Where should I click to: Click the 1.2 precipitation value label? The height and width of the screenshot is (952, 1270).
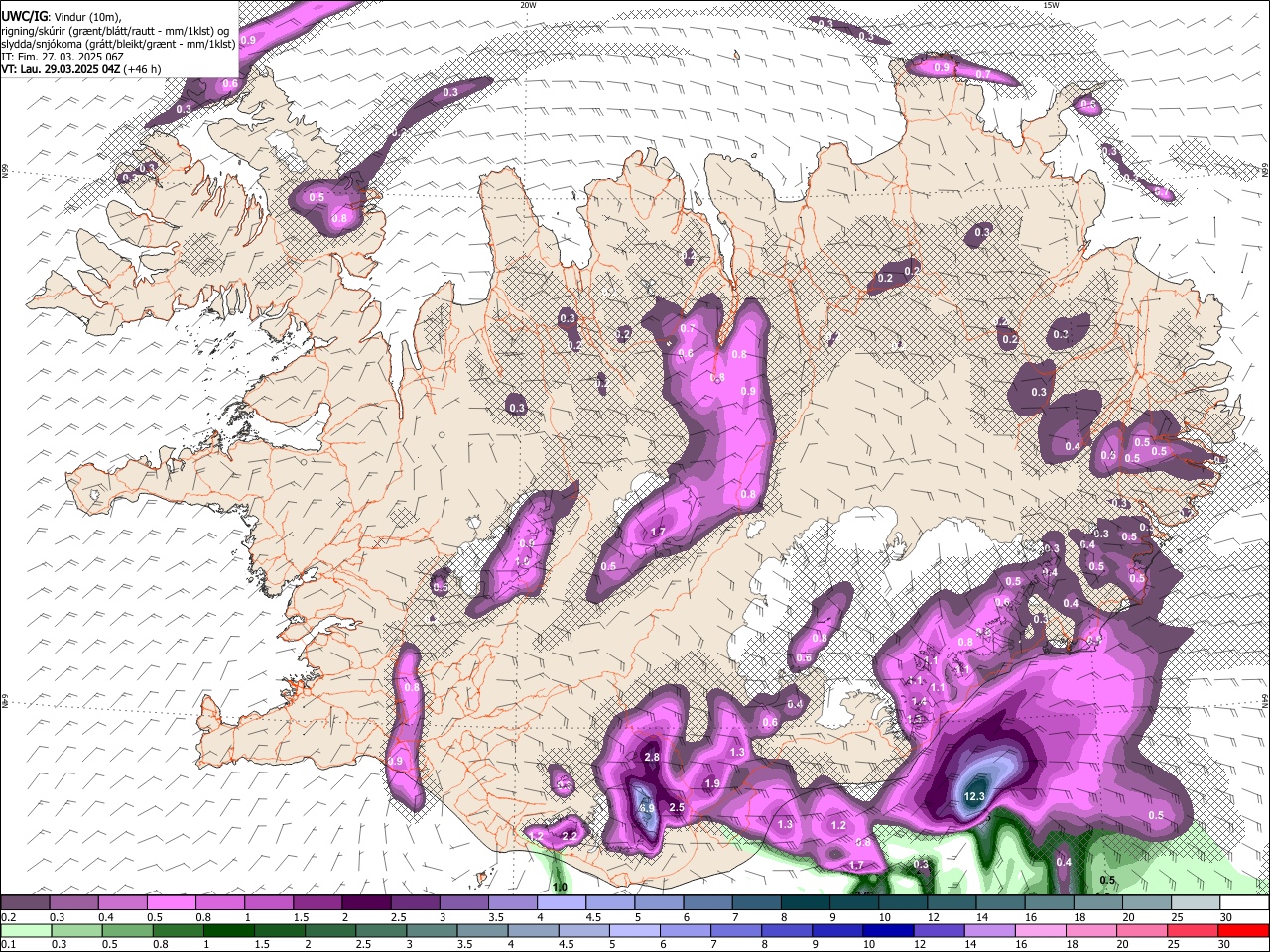[838, 825]
